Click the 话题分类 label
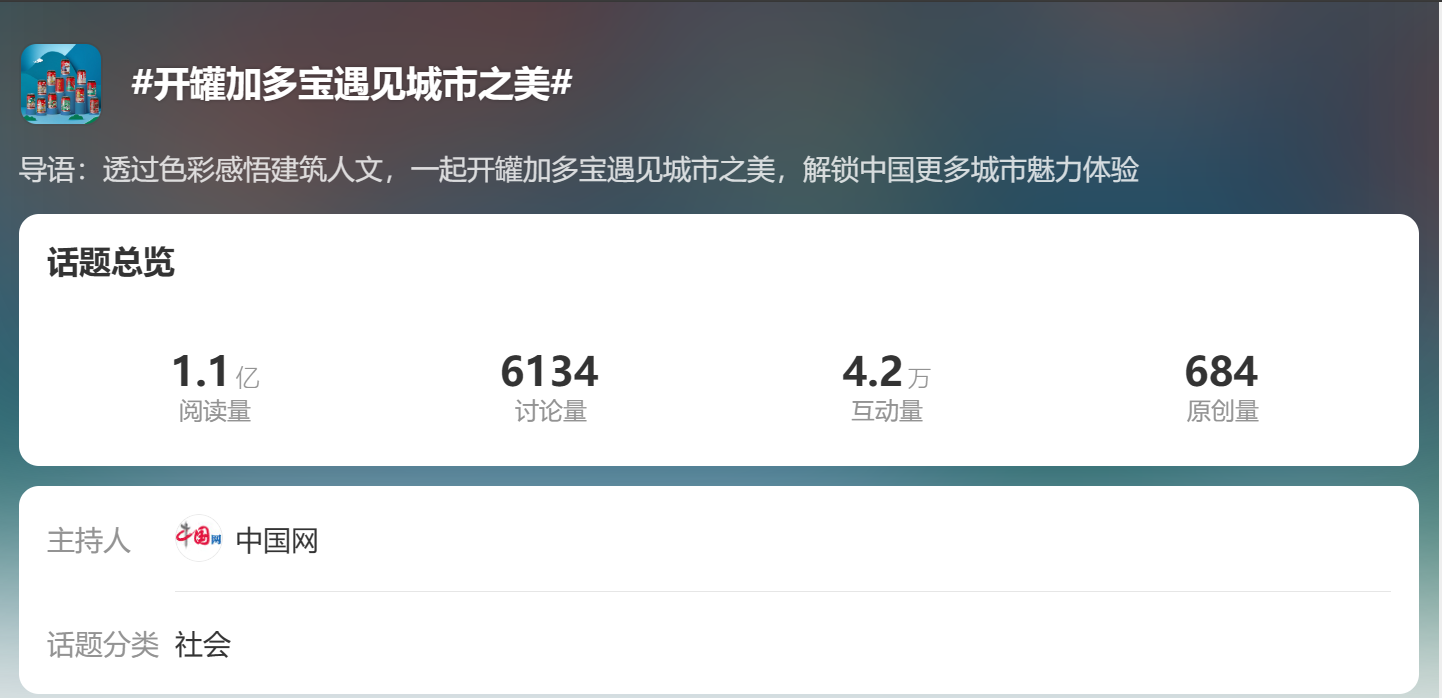The image size is (1442, 698). (103, 644)
